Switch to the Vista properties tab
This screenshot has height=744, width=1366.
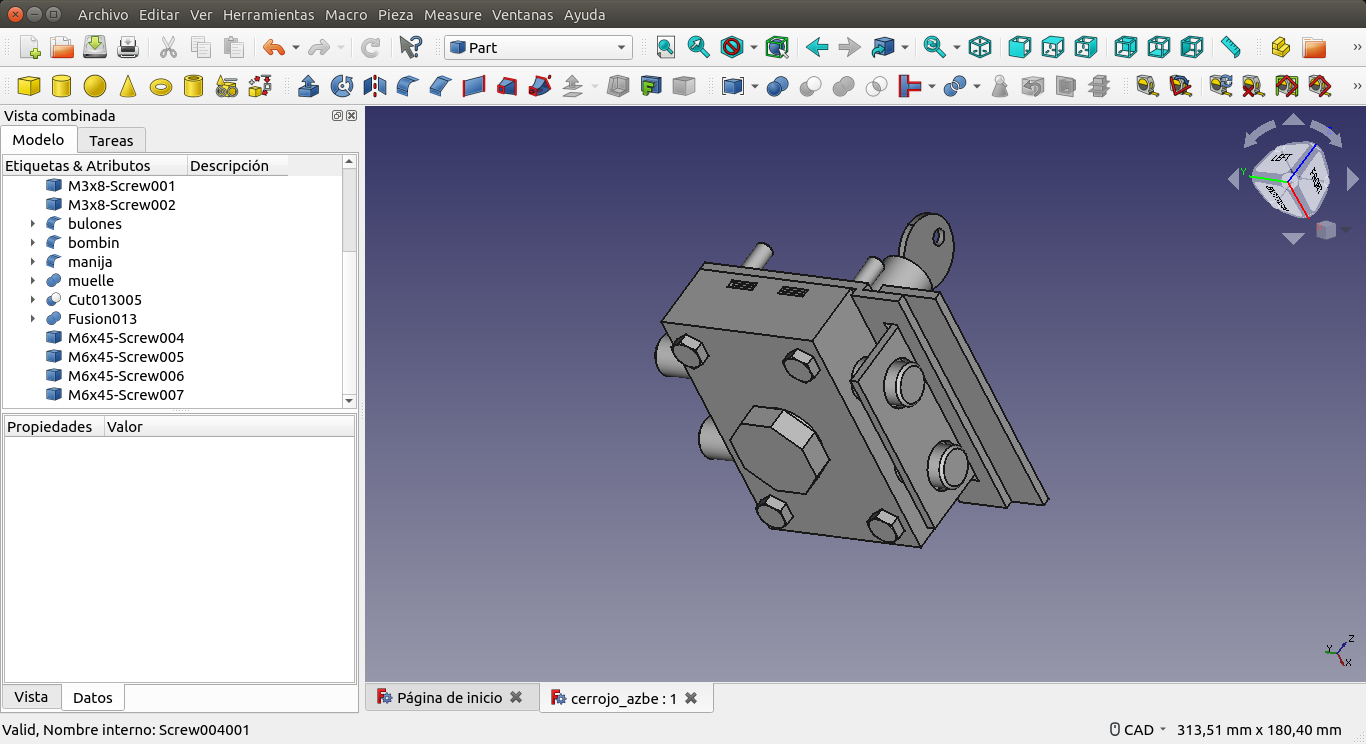click(31, 697)
